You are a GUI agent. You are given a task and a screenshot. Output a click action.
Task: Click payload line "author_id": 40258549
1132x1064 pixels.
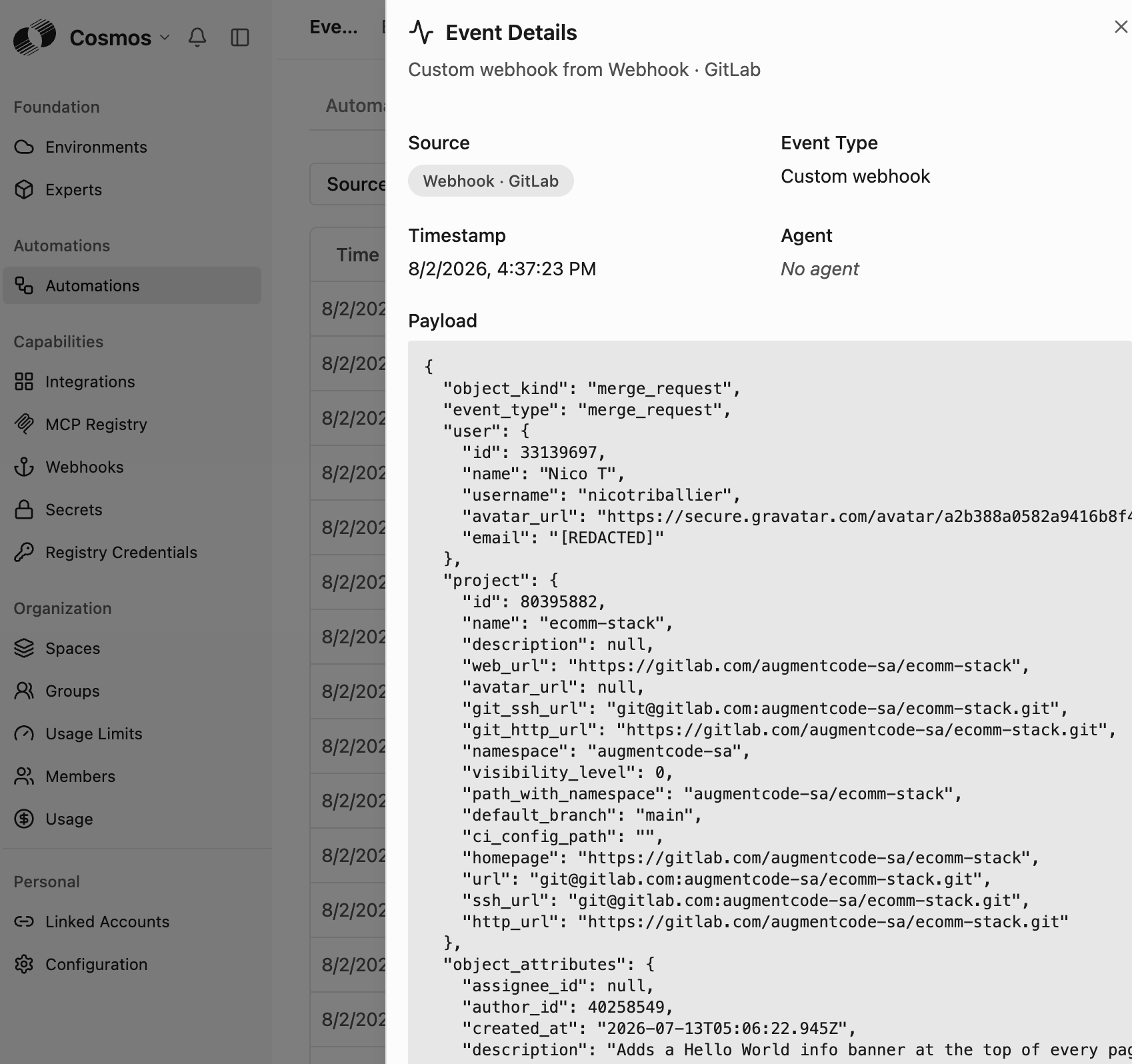pos(568,1007)
